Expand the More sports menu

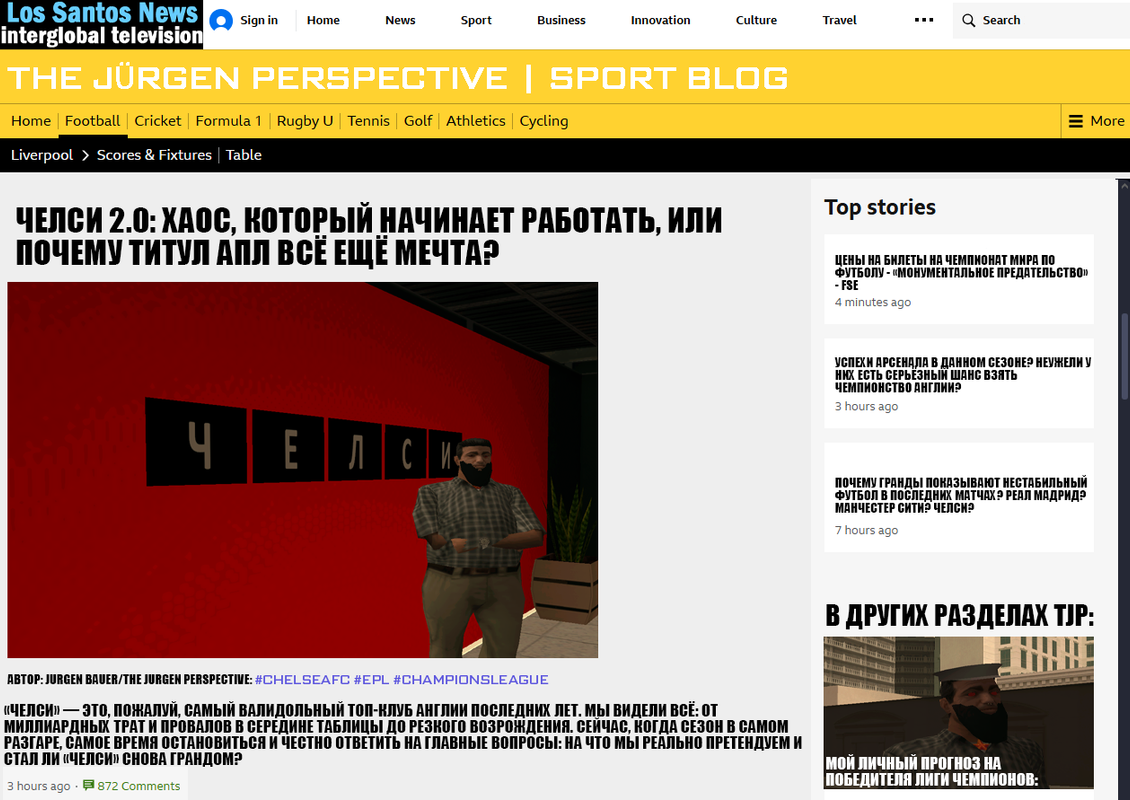1096,121
